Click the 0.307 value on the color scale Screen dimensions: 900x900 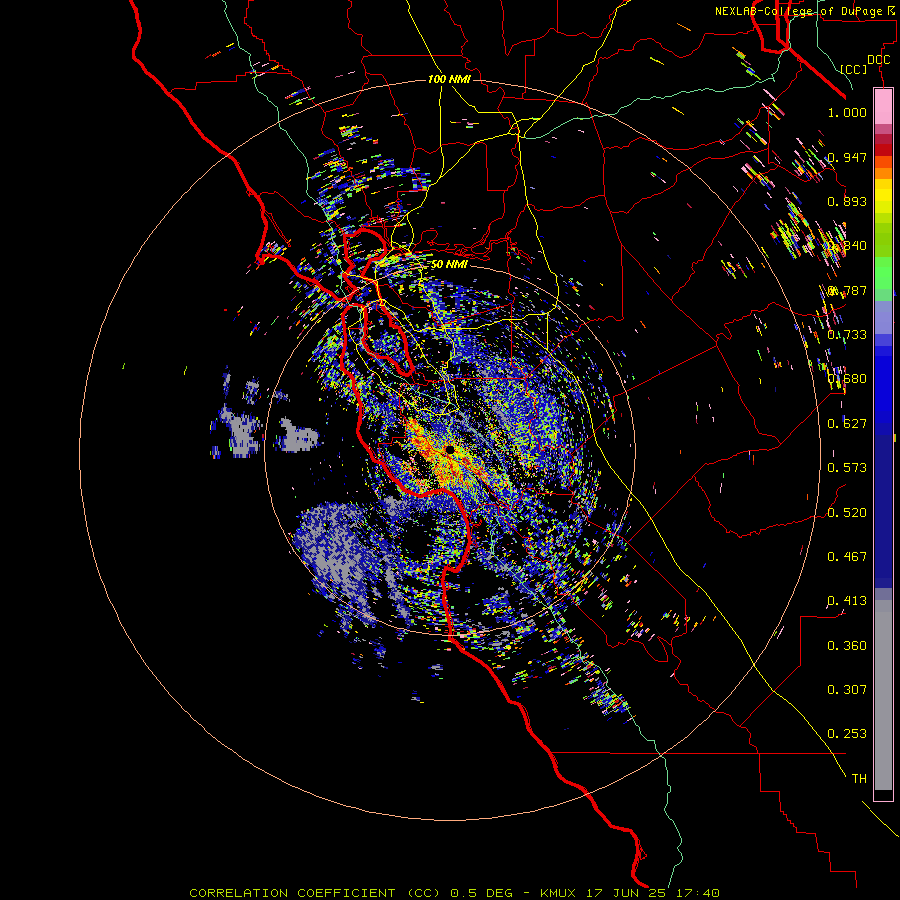pos(847,690)
